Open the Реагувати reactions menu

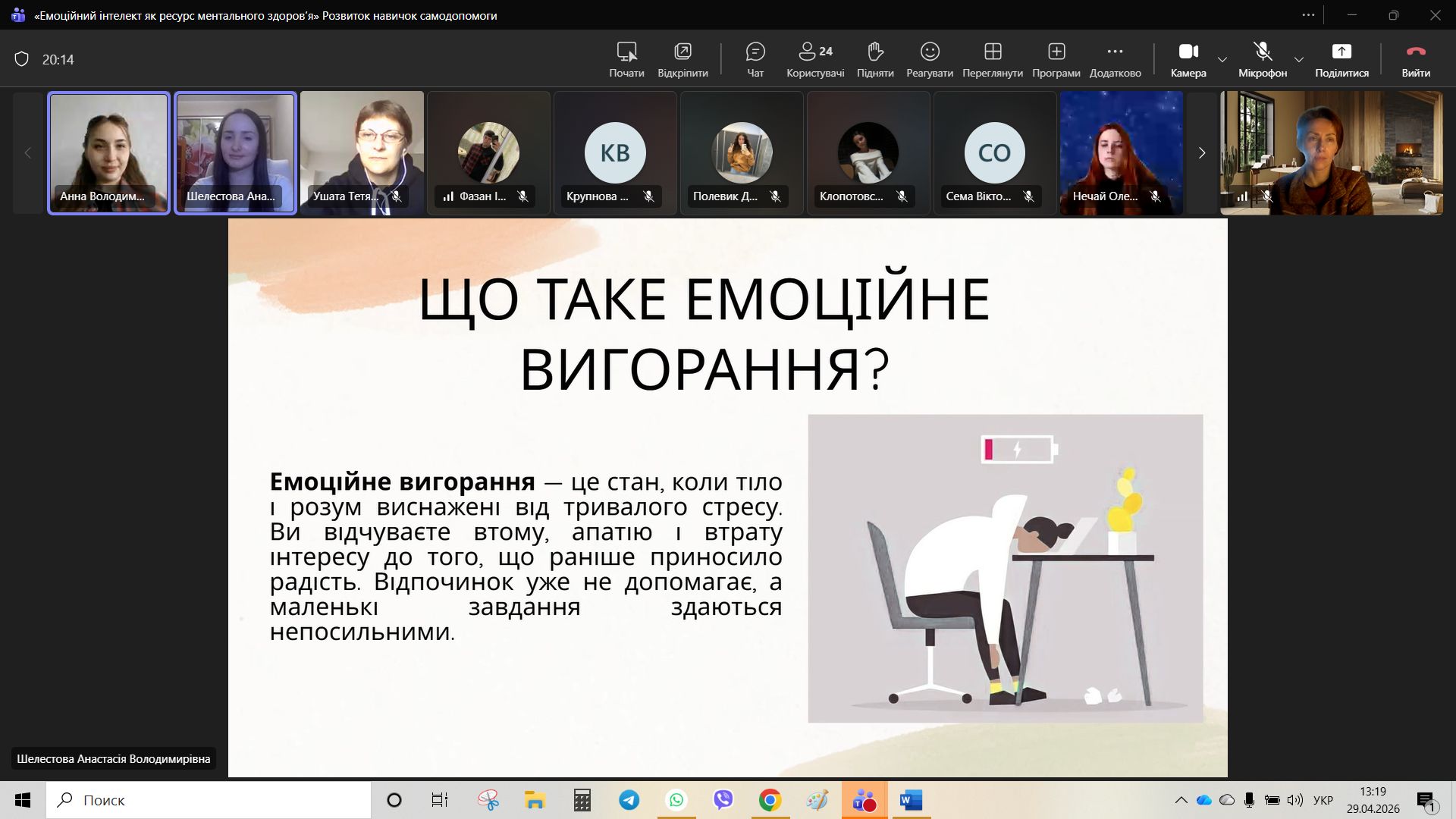(x=929, y=59)
